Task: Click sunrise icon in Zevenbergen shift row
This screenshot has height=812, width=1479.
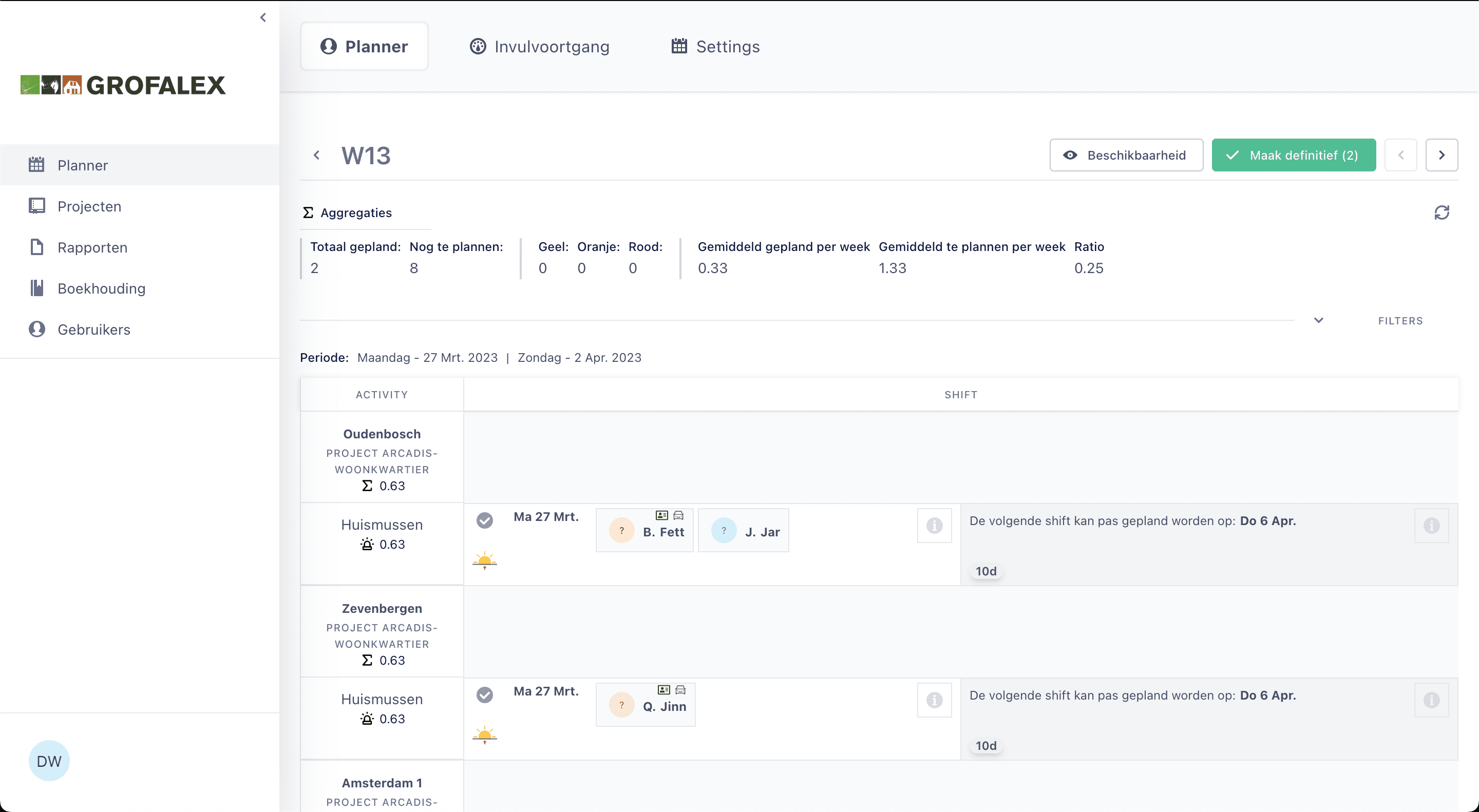Action: tap(485, 734)
